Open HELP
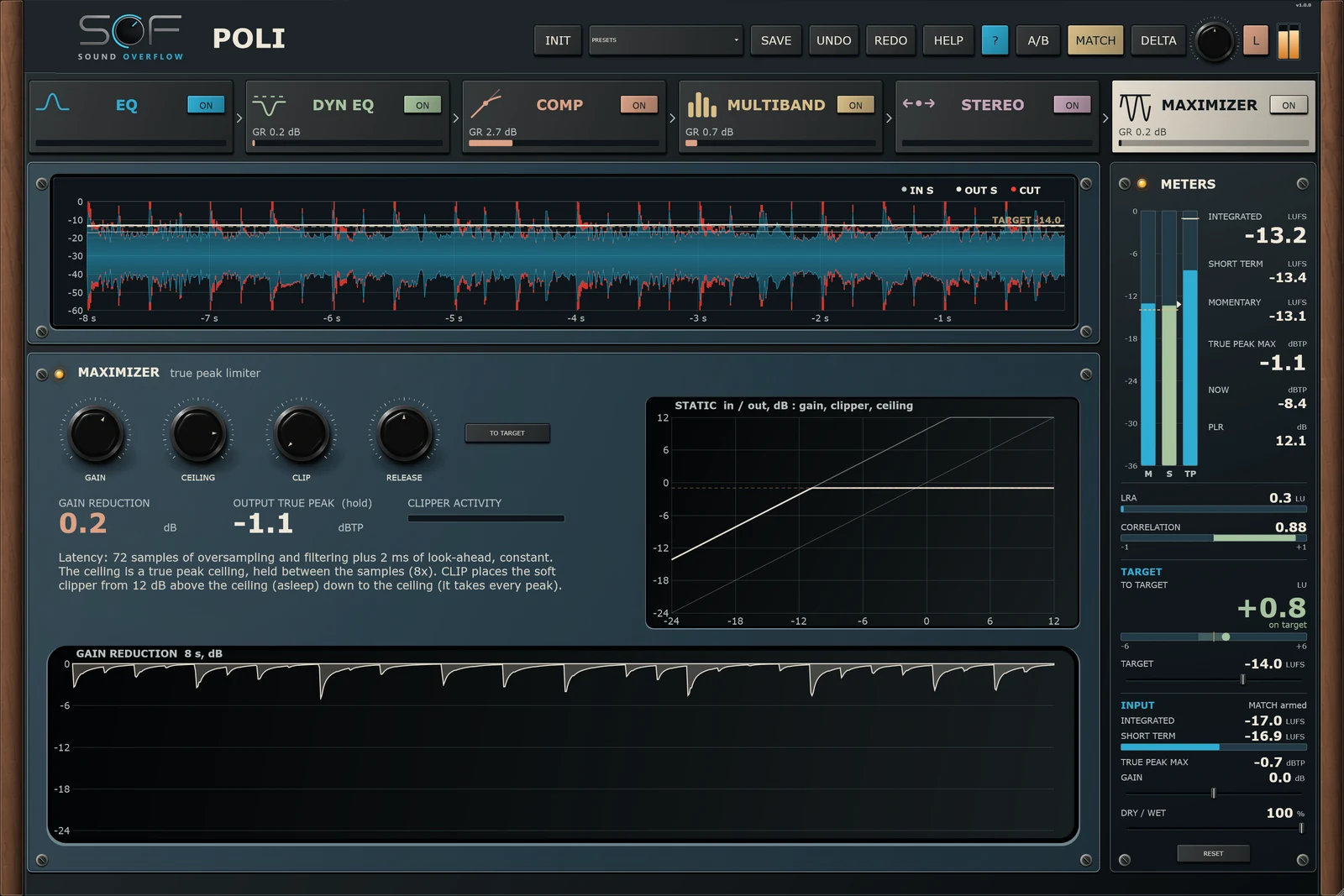The image size is (1344, 896). point(949,40)
